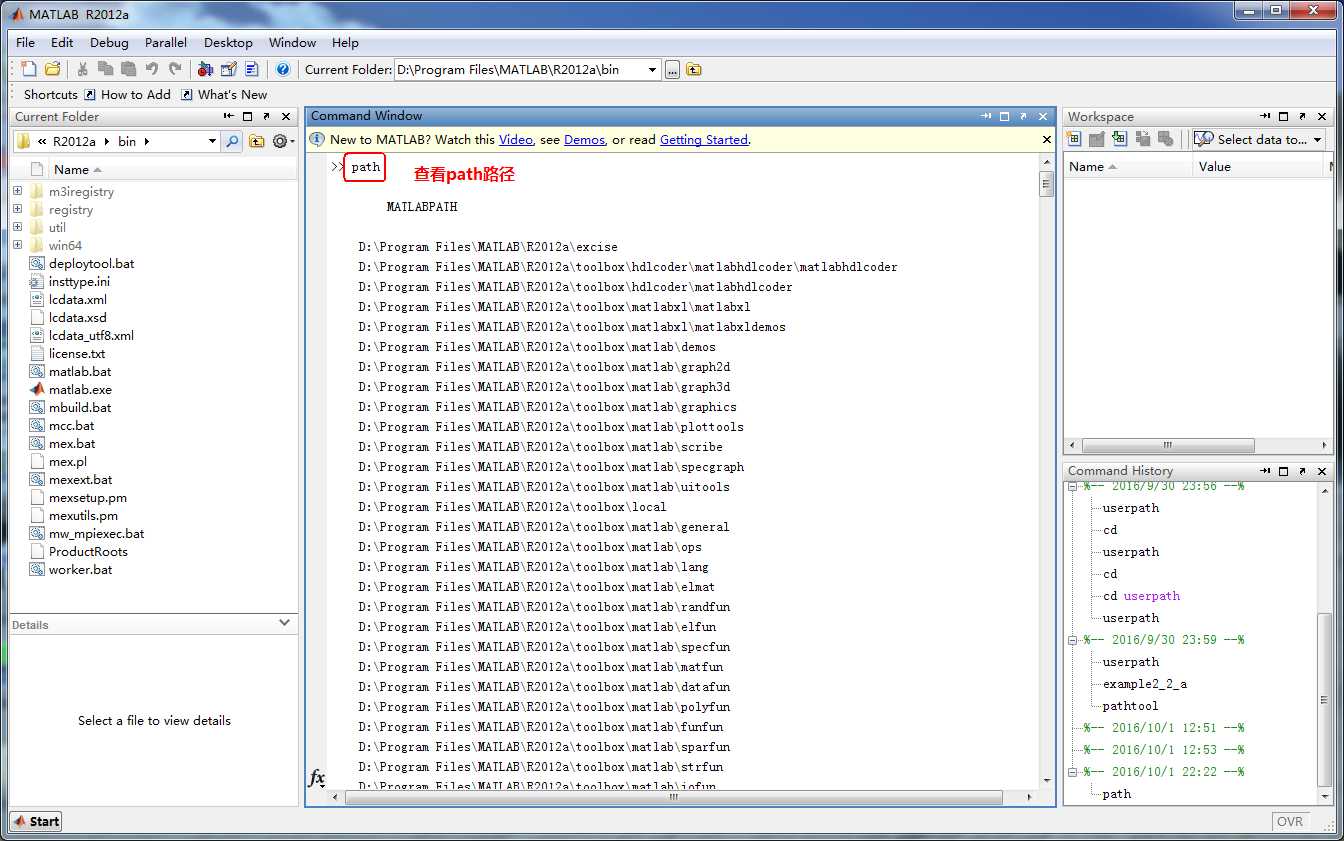Open the R2012a bin address dropdown arrow
Image resolution: width=1344 pixels, height=841 pixels.
pyautogui.click(x=212, y=141)
